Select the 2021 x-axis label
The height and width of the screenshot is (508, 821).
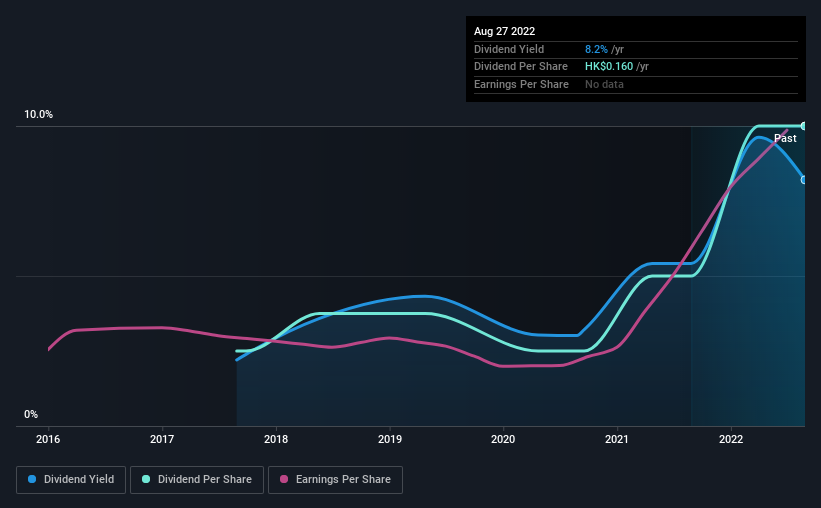[617, 439]
